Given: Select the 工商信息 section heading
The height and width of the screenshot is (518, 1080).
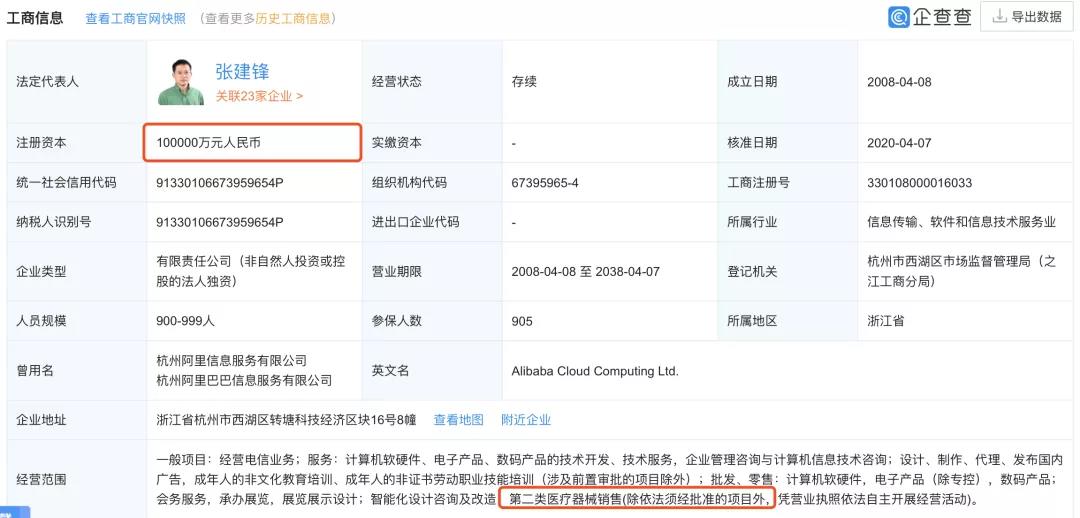Looking at the screenshot, I should tap(34, 18).
